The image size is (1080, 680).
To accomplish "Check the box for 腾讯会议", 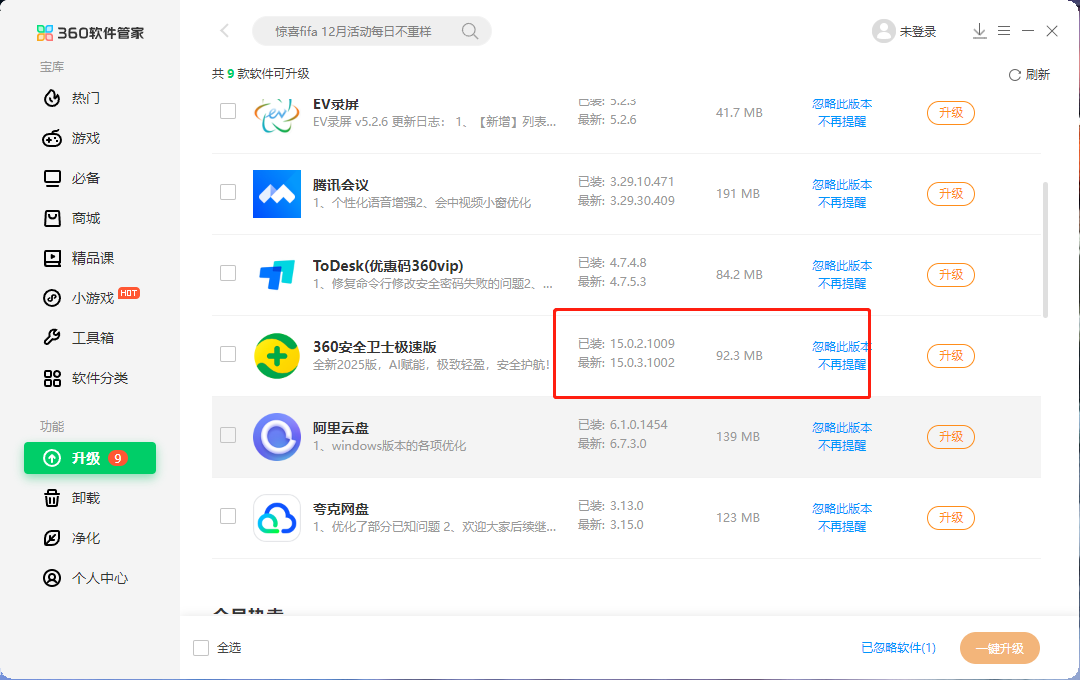I will pos(228,192).
